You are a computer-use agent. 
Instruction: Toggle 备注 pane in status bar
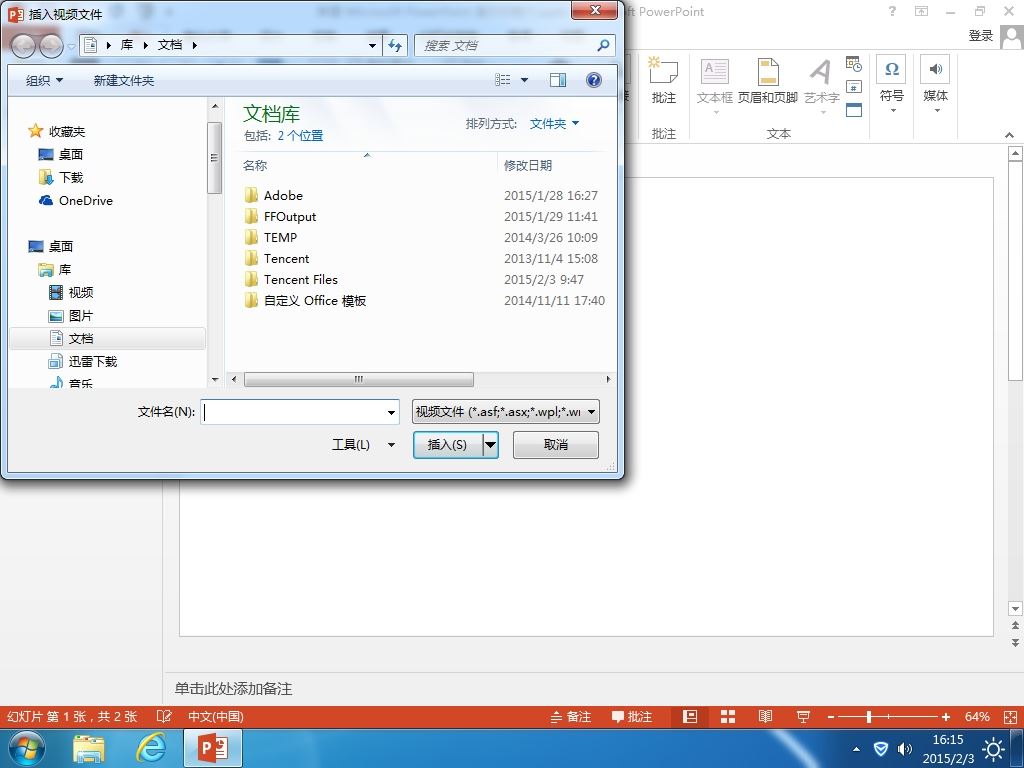[570, 716]
